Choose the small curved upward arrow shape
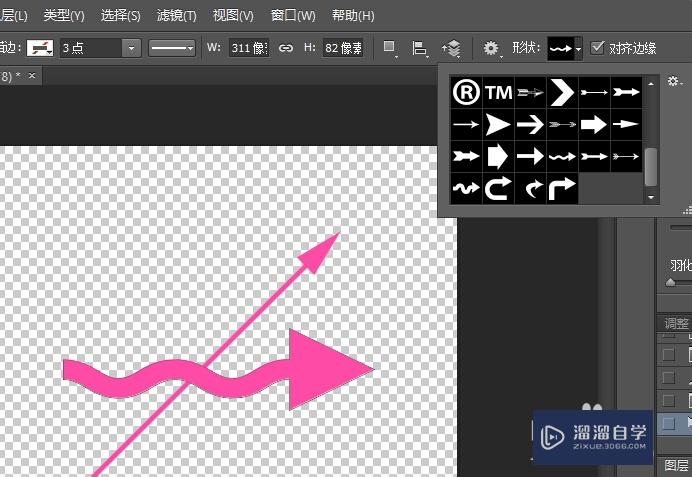The height and width of the screenshot is (477, 692). tap(530, 188)
